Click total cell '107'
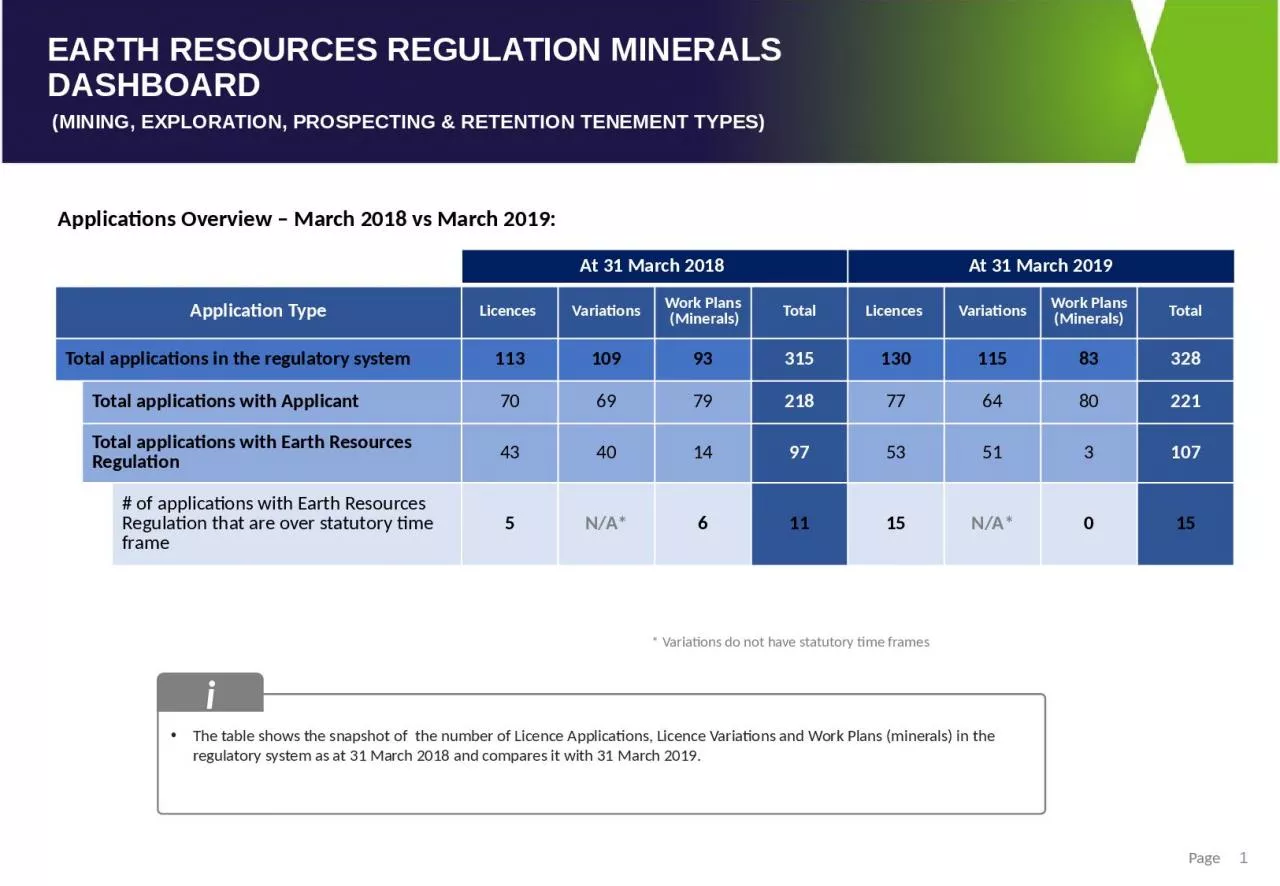 [x=1185, y=453]
